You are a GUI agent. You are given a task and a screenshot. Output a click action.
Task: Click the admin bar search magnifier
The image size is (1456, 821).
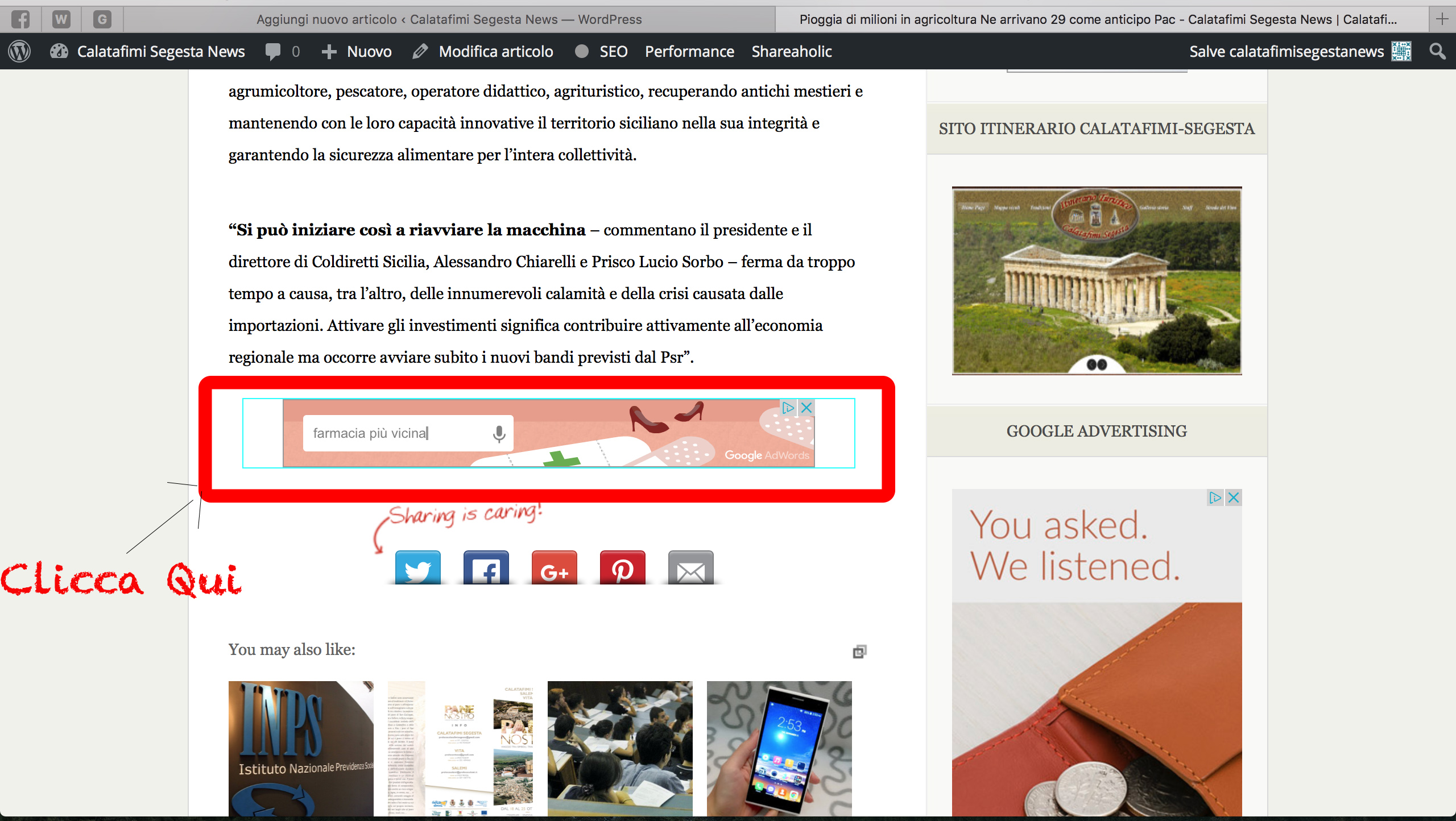pyautogui.click(x=1437, y=51)
